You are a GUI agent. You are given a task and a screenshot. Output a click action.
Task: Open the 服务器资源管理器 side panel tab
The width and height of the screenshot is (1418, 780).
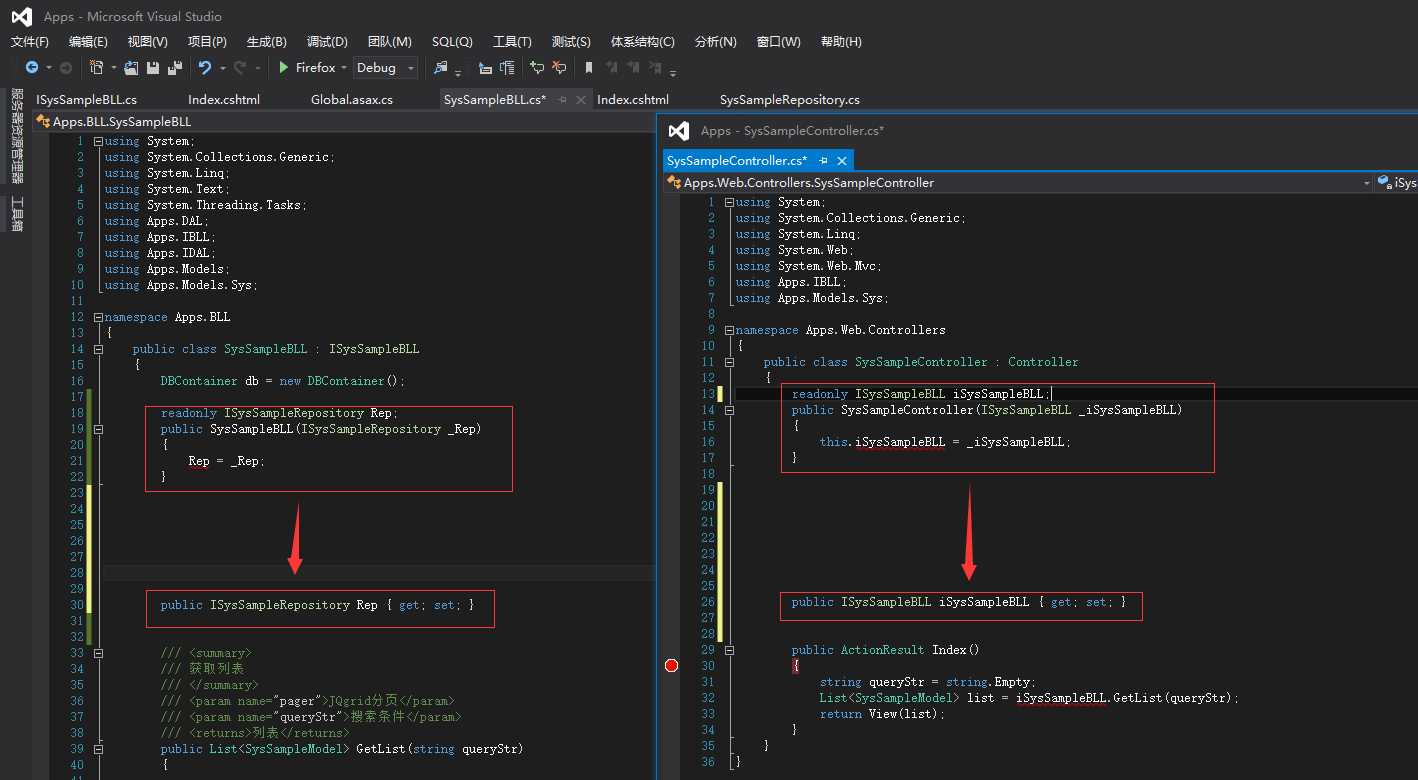[17, 135]
